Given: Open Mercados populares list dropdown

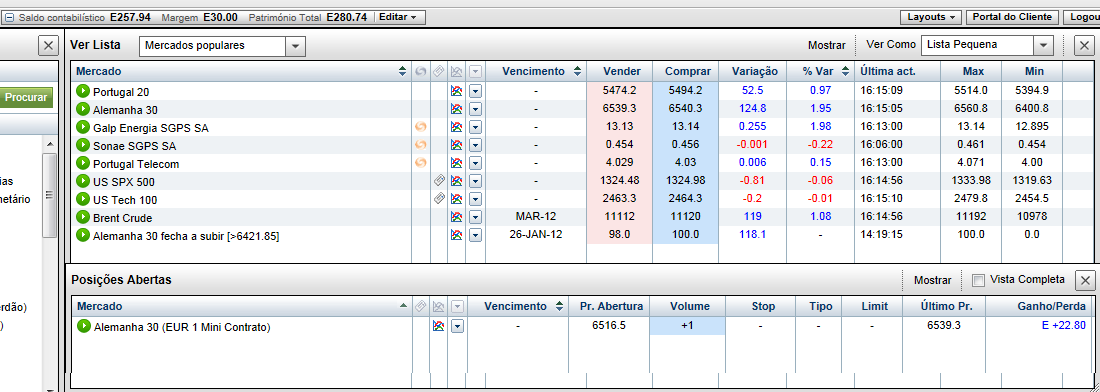Looking at the screenshot, I should (295, 46).
